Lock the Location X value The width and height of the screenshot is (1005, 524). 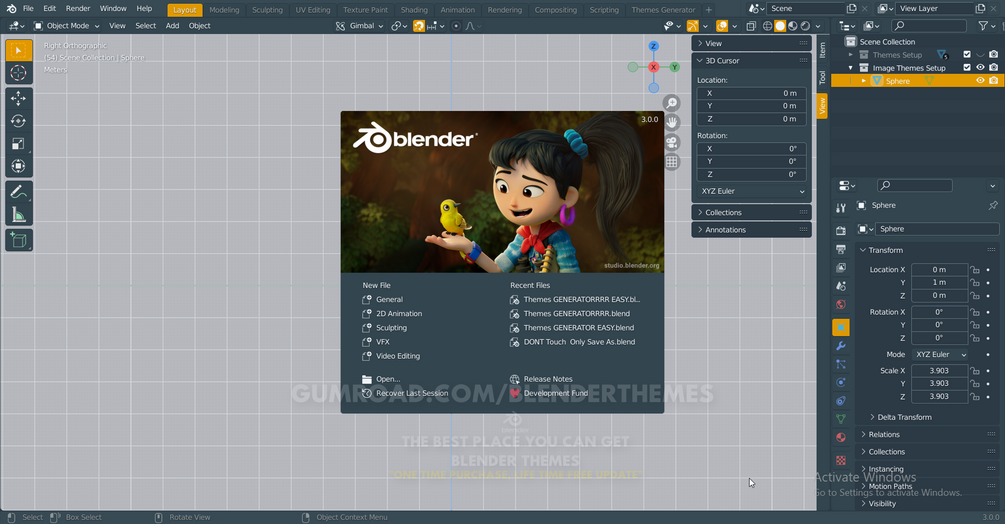(x=975, y=270)
